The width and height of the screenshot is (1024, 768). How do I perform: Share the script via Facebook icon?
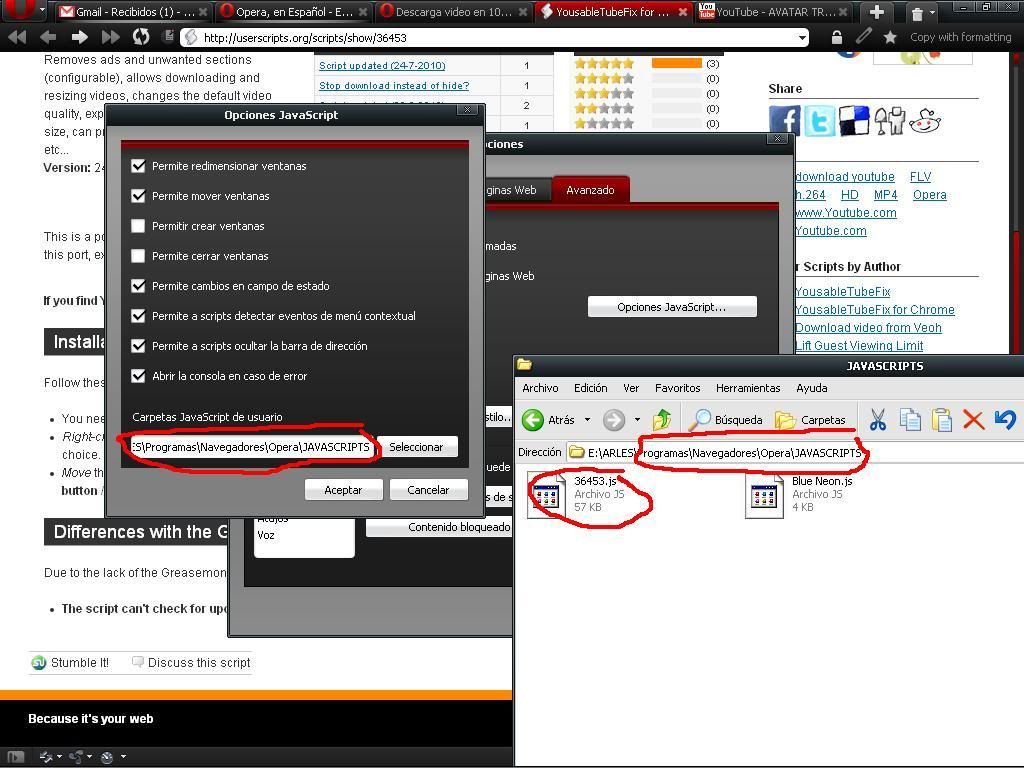coord(785,121)
